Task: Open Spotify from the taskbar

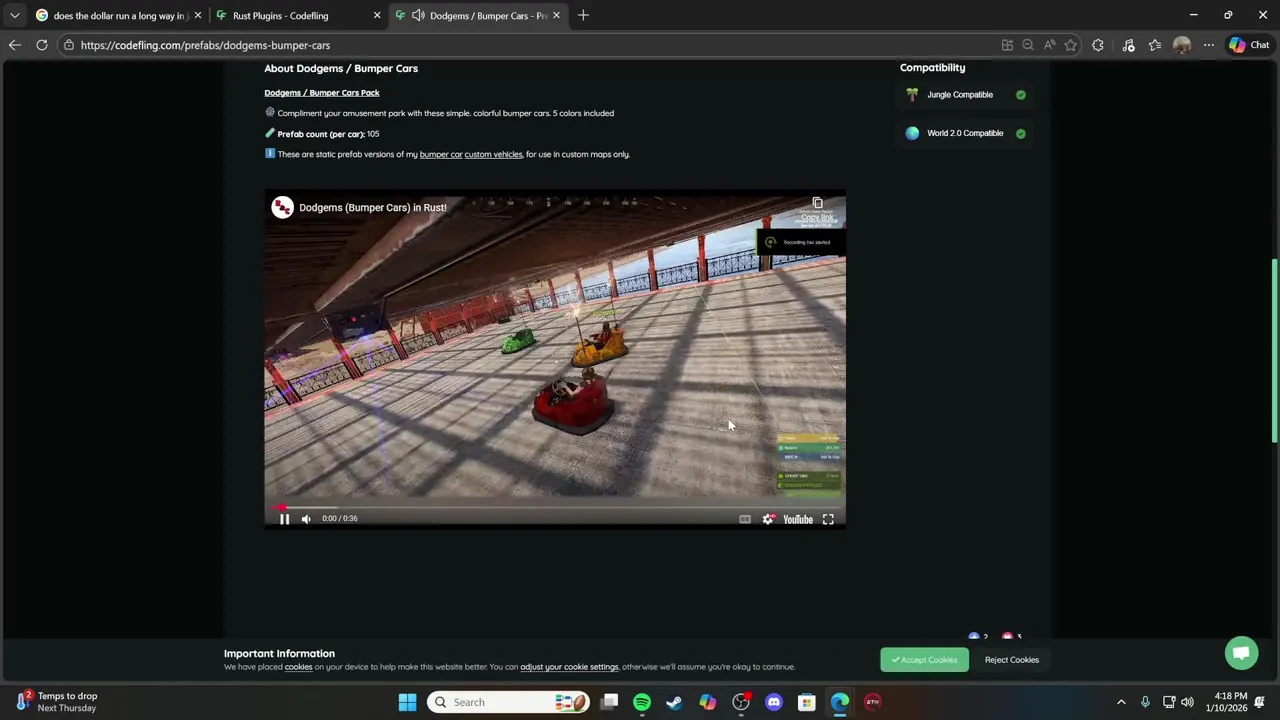Action: [x=642, y=702]
